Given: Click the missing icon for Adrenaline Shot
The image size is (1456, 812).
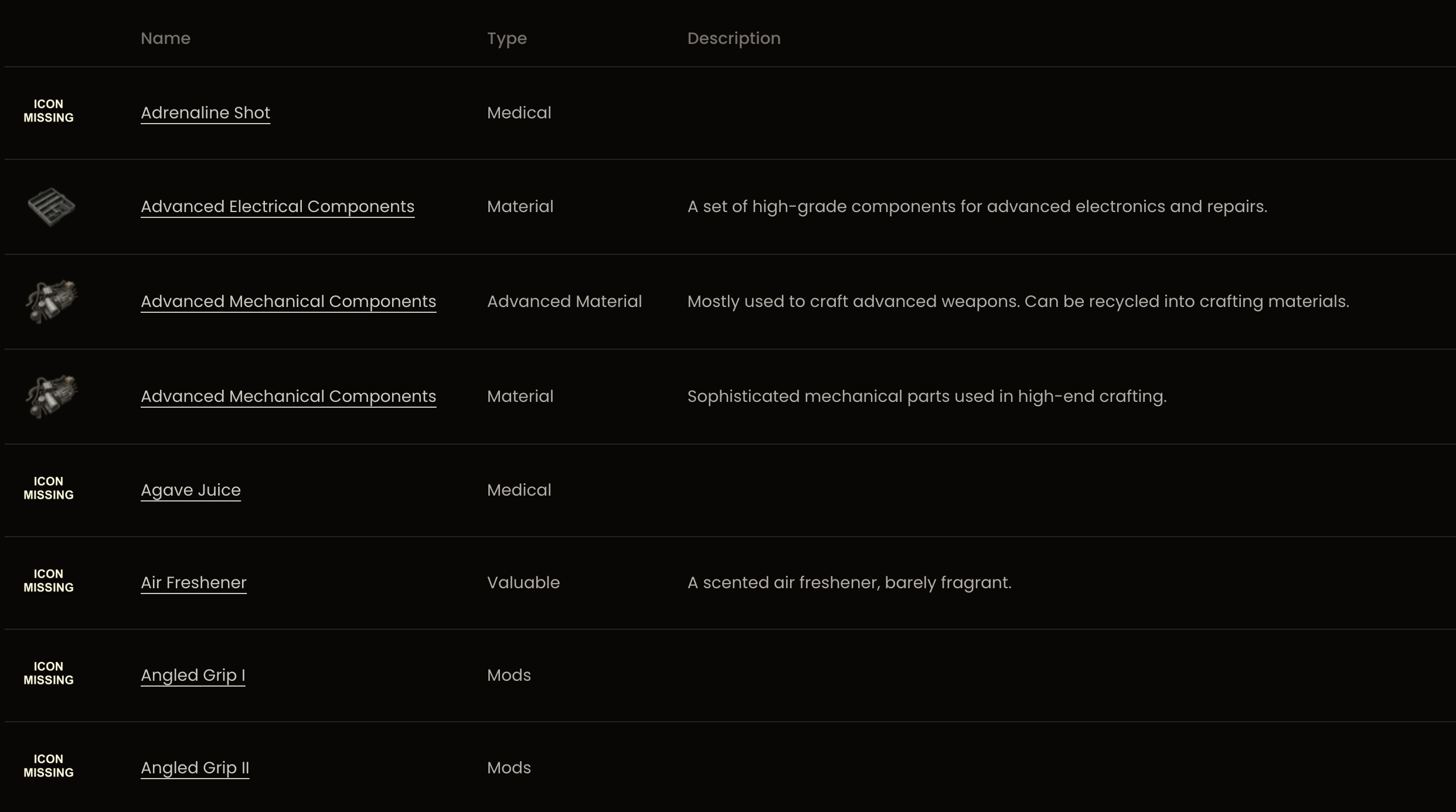Looking at the screenshot, I should [49, 111].
